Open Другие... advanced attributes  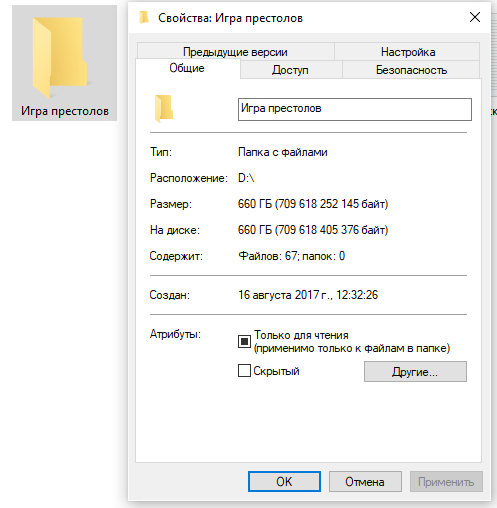[415, 371]
